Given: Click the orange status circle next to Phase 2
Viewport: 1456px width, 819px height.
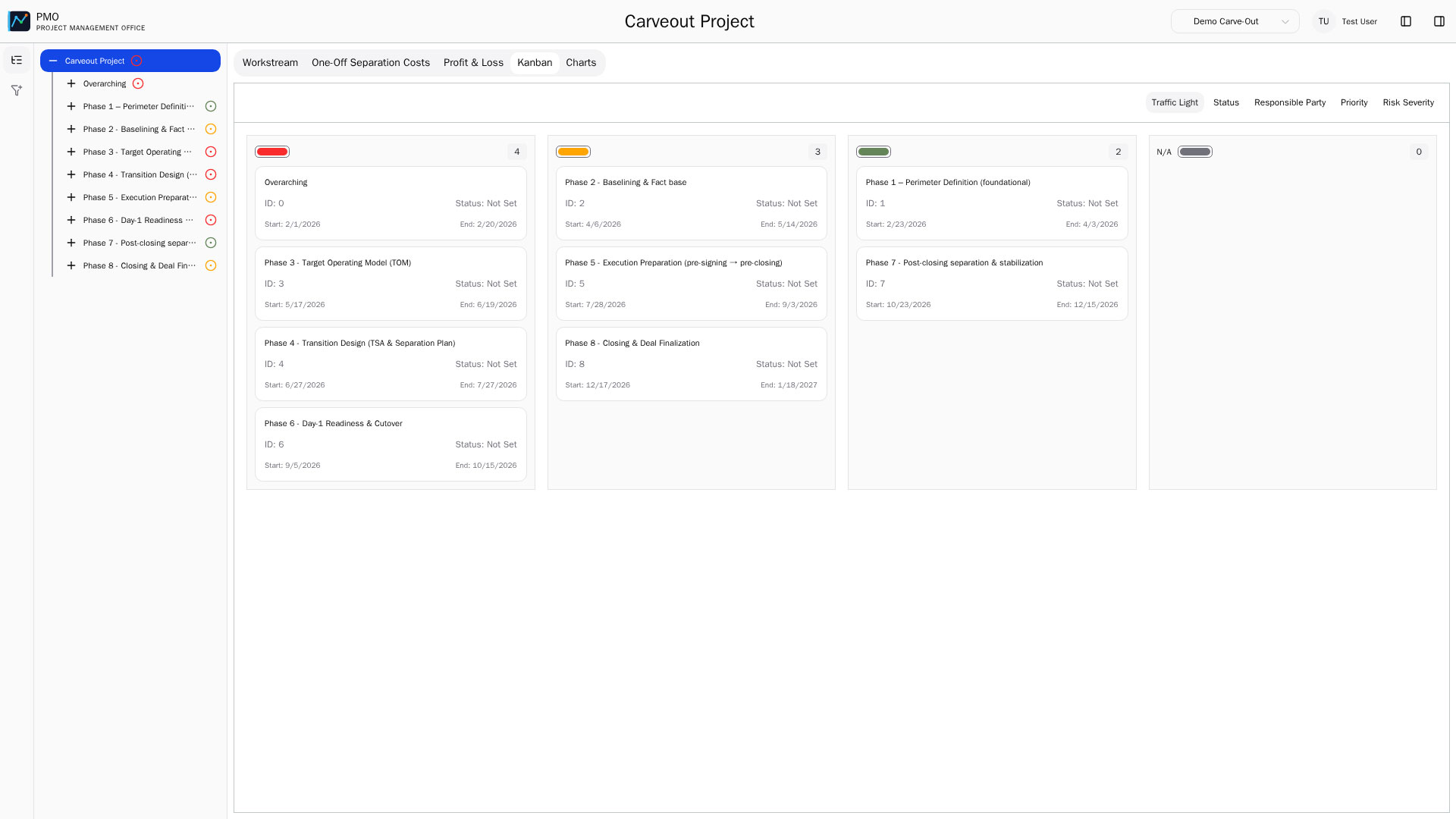Looking at the screenshot, I should point(210,129).
